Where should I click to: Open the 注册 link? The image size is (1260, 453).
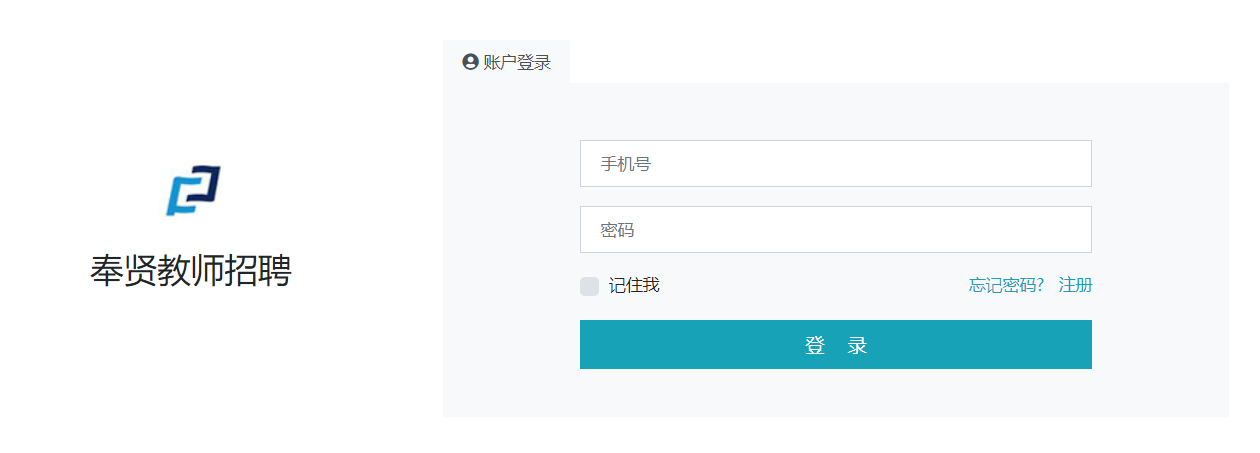1075,286
